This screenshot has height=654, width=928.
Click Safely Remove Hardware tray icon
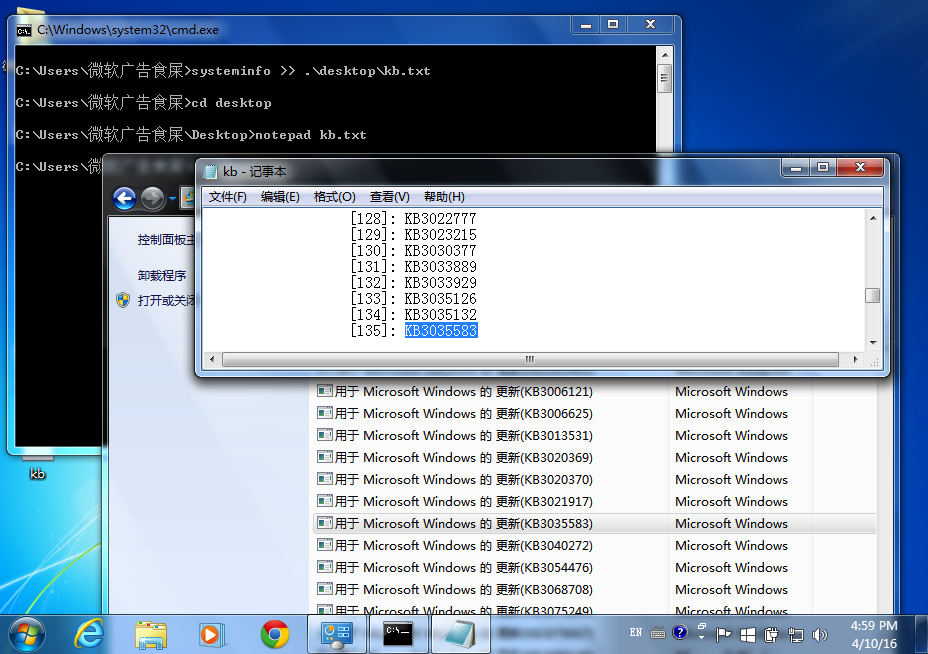[771, 635]
